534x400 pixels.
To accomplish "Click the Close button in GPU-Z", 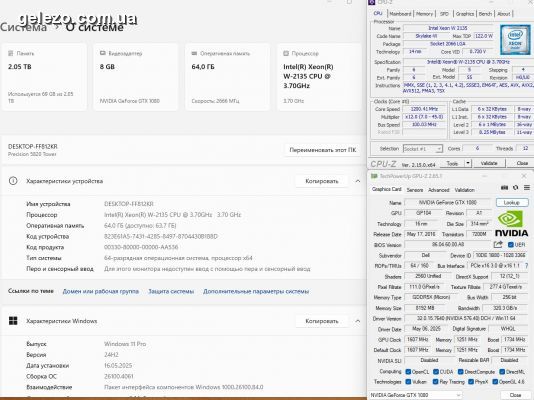I will point(515,395).
